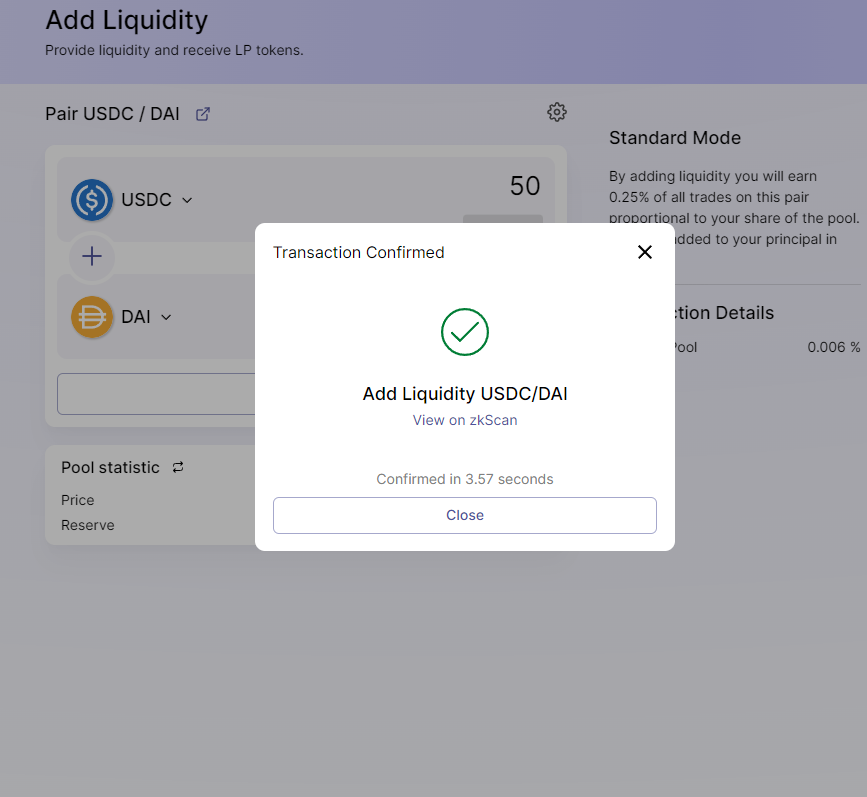
Task: Click the Add Liquidity page title
Action: (127, 20)
